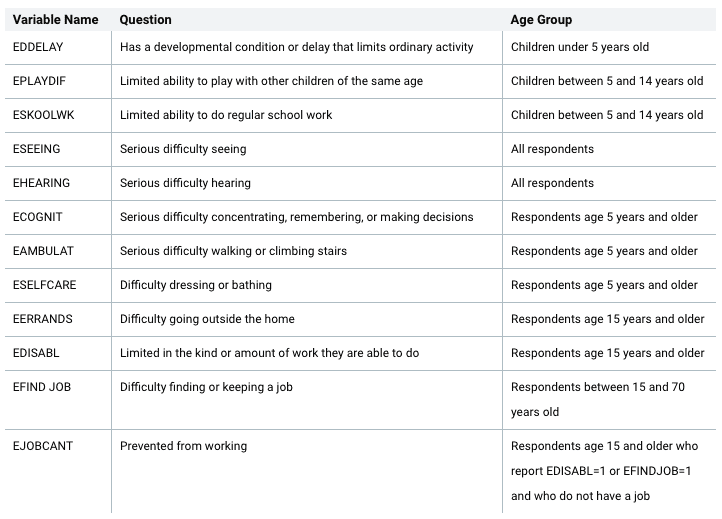Click 'Difficulty dressing or bathing' question
The width and height of the screenshot is (722, 519).
[196, 285]
